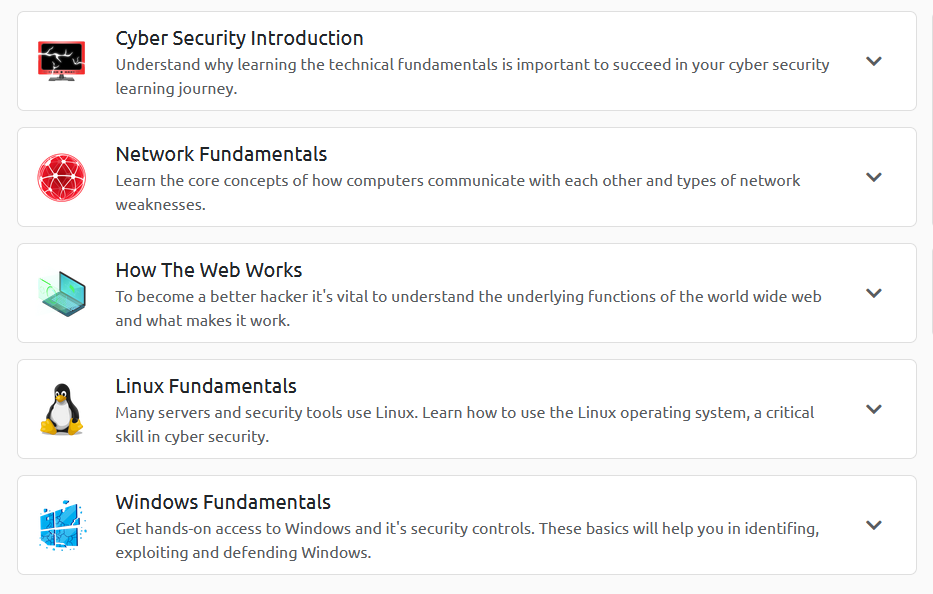Expand the Cyber Security Introduction chevron
The image size is (933, 594).
coord(874,61)
